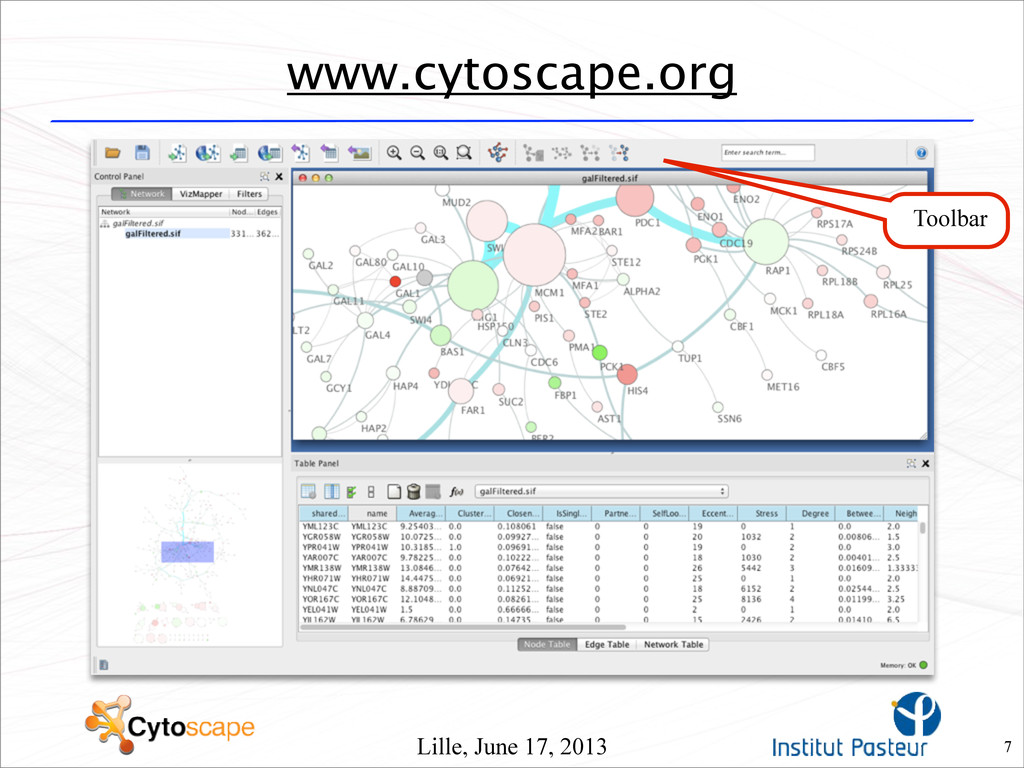Switch to the Network Table tab
Image resolution: width=1024 pixels, height=768 pixels.
[x=673, y=645]
